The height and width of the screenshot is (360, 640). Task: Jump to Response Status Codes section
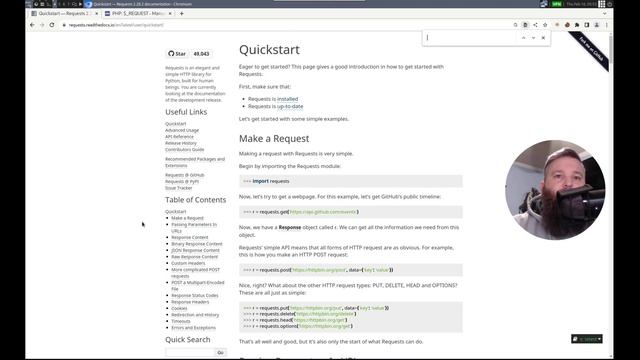click(x=195, y=296)
